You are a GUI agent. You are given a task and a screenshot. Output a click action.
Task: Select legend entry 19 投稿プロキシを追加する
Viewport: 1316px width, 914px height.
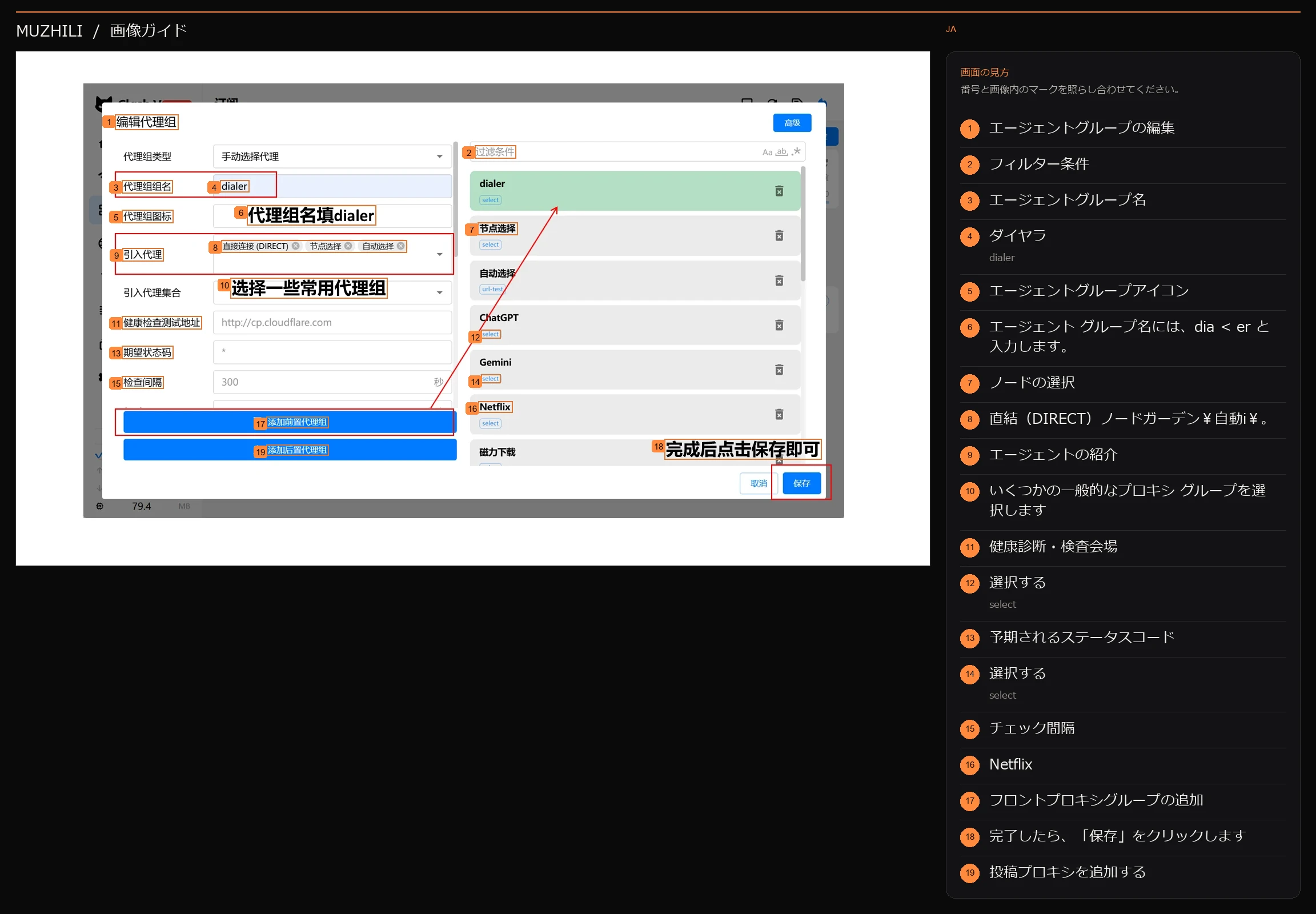coord(1122,873)
